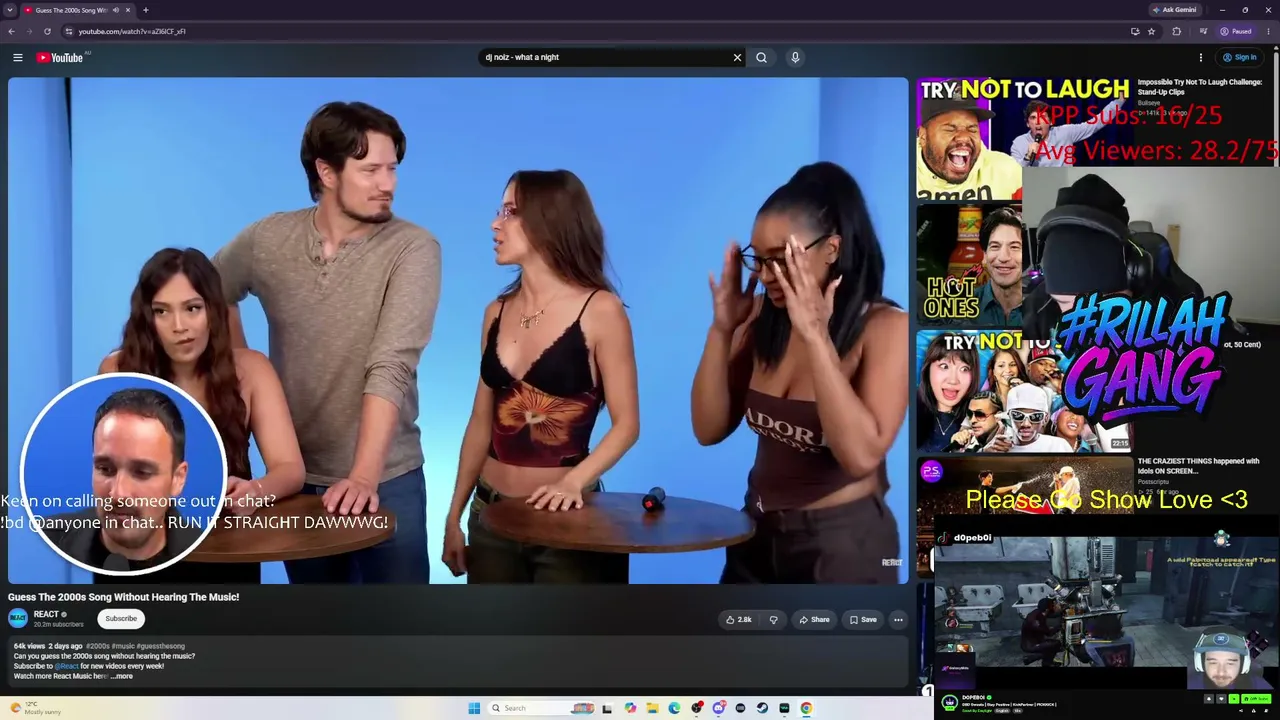The image size is (1280, 720).
Task: Open the Copilot taskbar icon
Action: [x=630, y=708]
